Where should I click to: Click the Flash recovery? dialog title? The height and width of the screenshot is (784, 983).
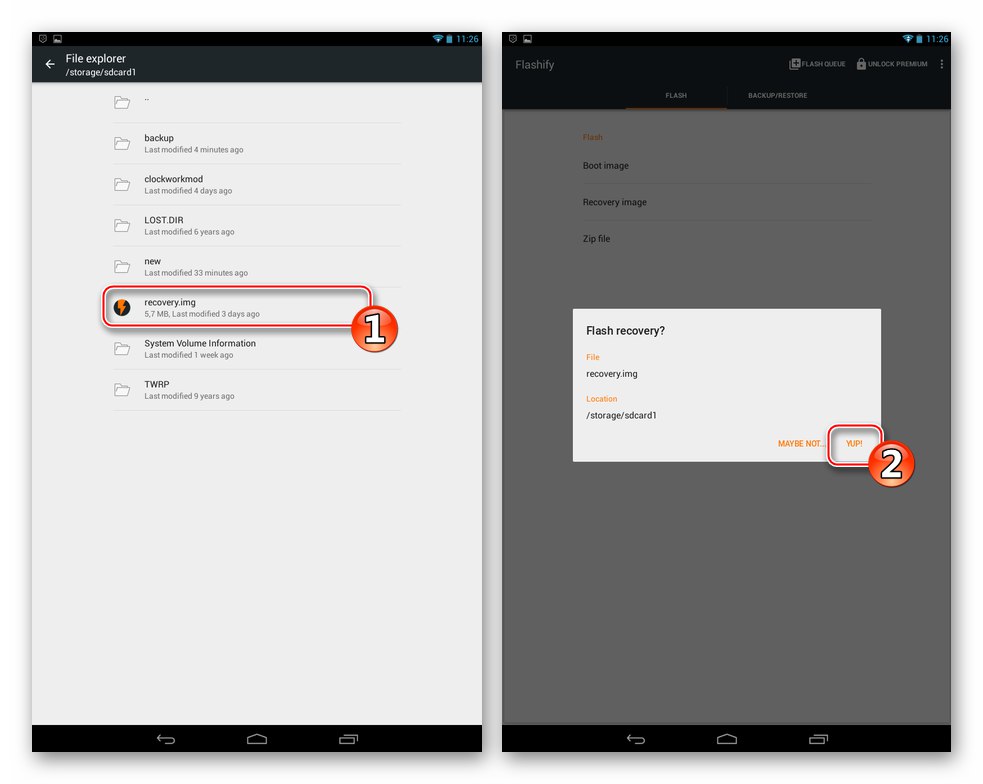pos(625,330)
